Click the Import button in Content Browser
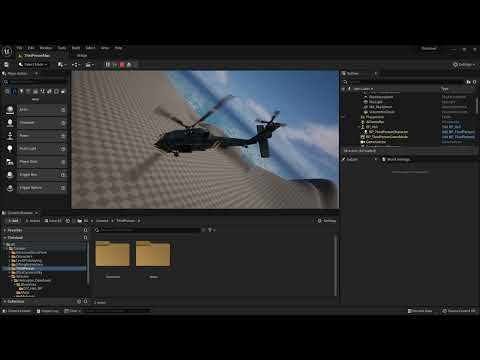Screen dimensions: 480x360 (x=33, y=221)
